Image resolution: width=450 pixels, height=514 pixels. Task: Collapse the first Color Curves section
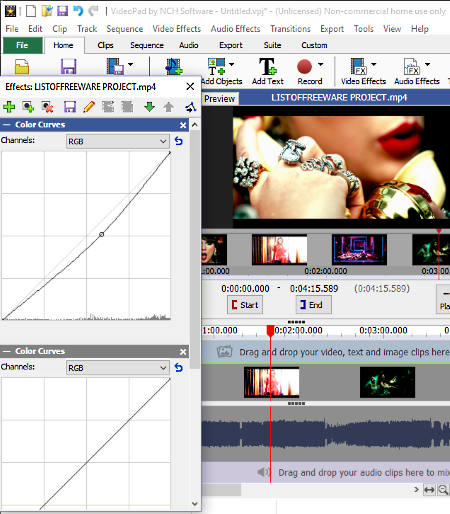pyautogui.click(x=7, y=125)
